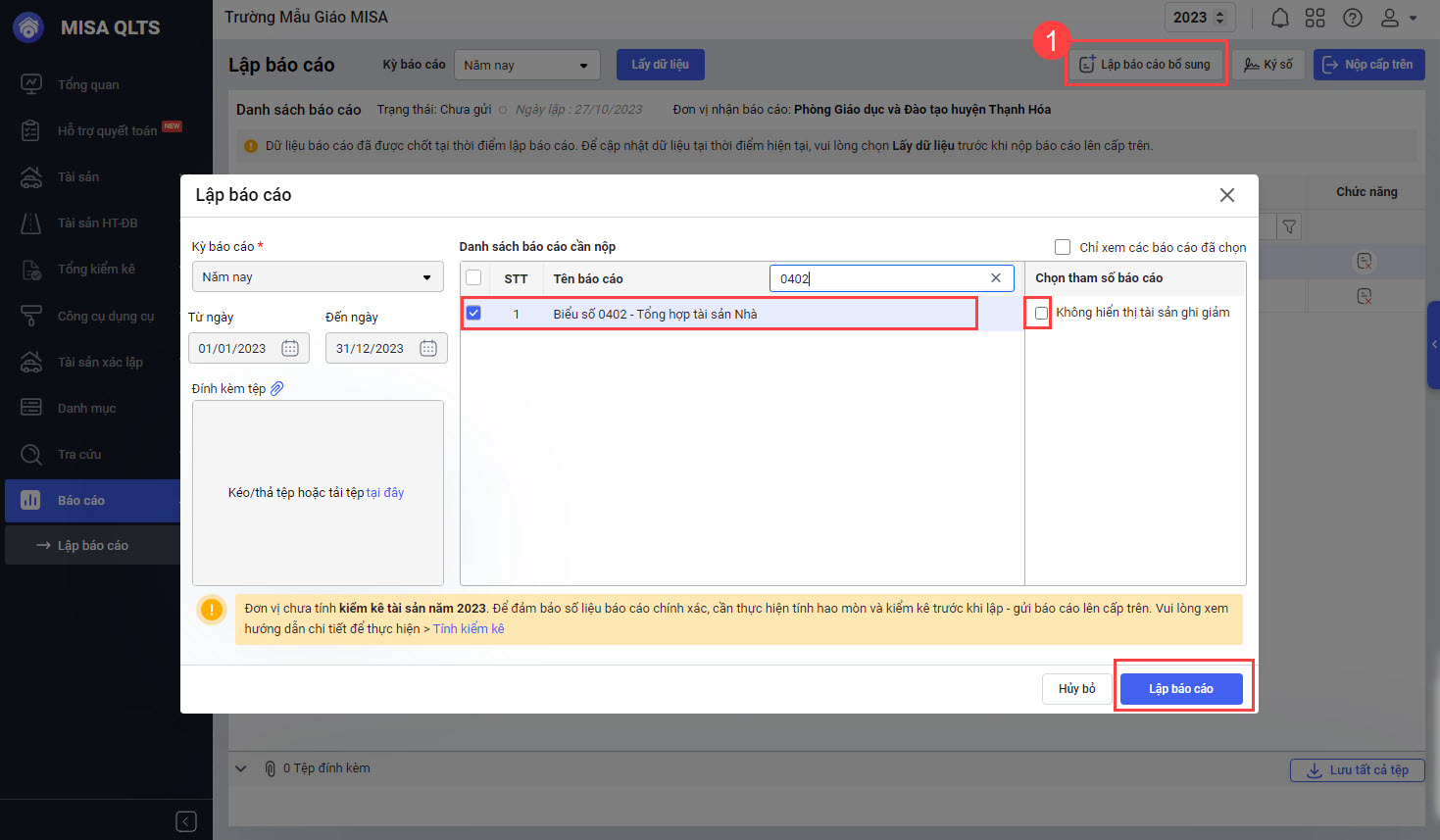Open Tra cứu menu
1440x840 pixels.
tap(79, 454)
